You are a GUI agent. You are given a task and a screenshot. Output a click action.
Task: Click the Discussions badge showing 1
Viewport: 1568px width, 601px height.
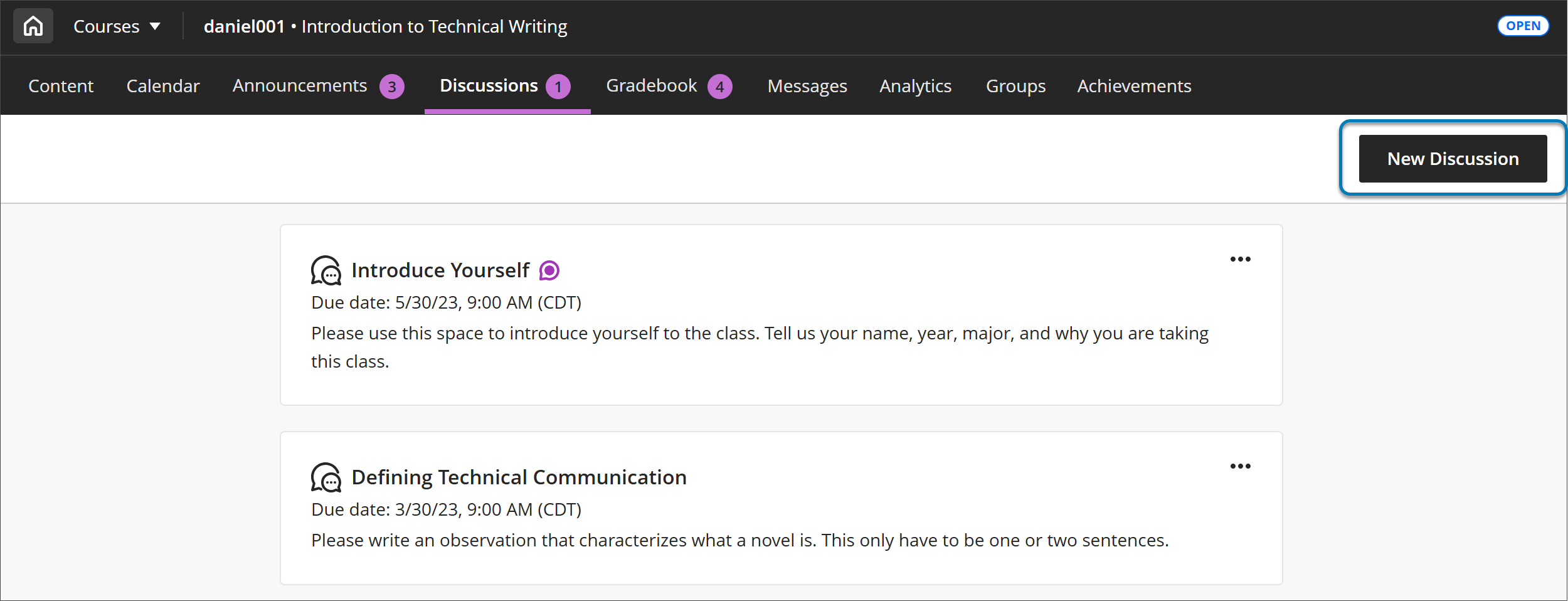557,86
